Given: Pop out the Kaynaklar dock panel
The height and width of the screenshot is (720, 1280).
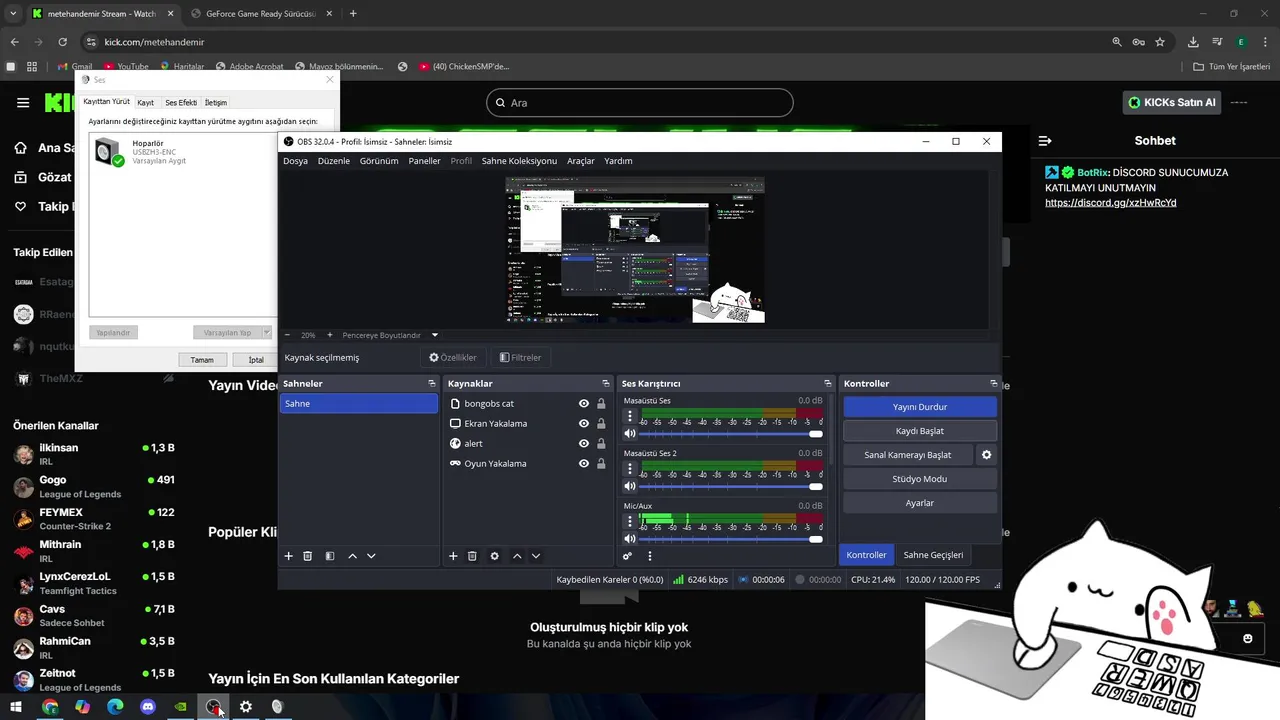Looking at the screenshot, I should coord(606,384).
